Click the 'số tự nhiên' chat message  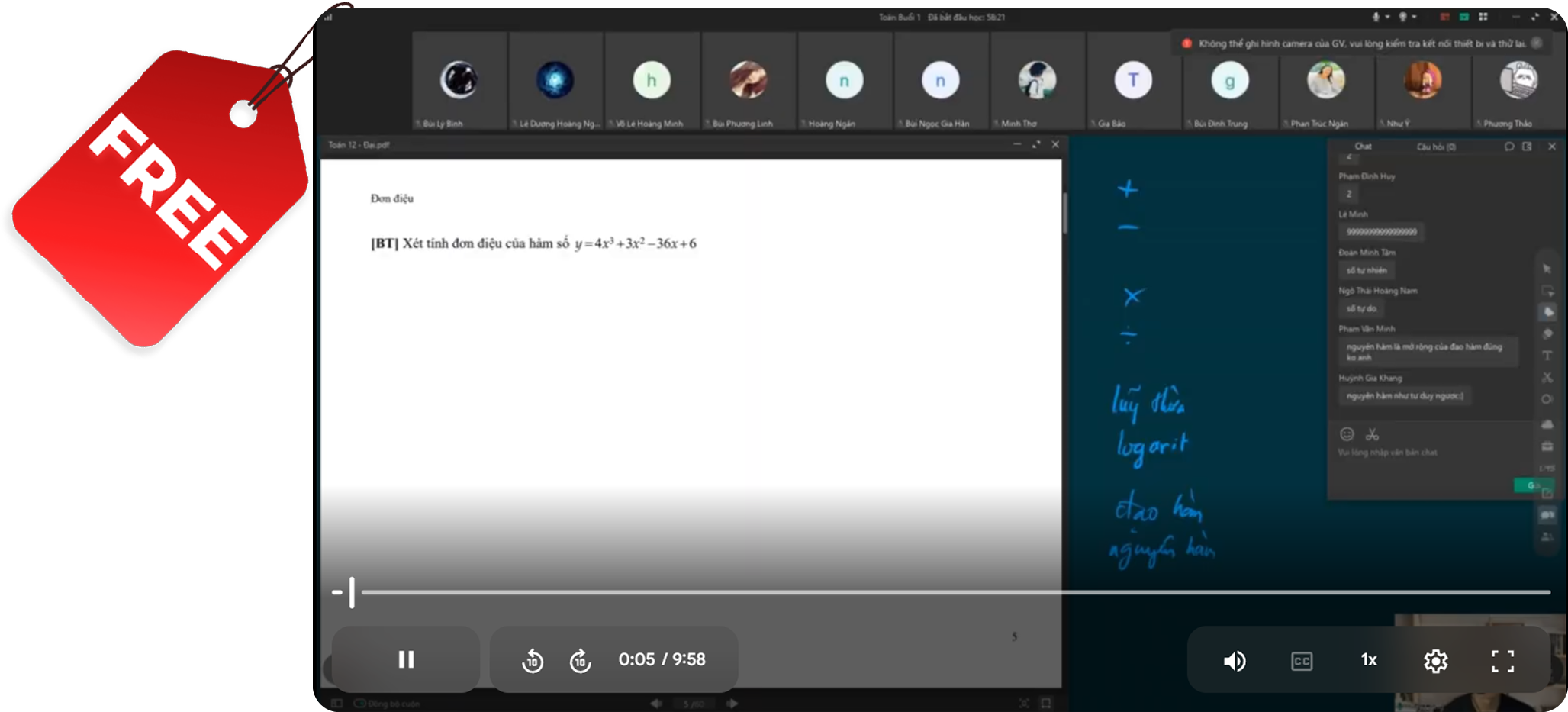point(1367,270)
